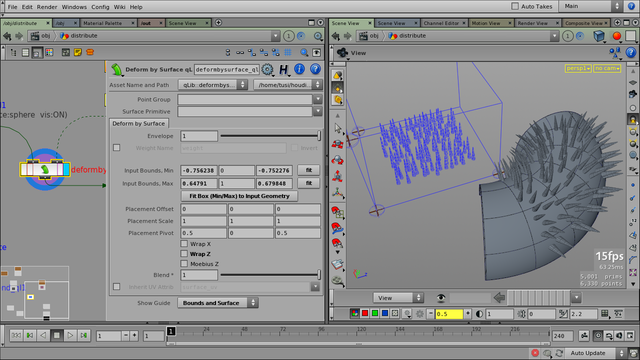
Task: Jump to first frame in playbar
Action: click(16, 336)
